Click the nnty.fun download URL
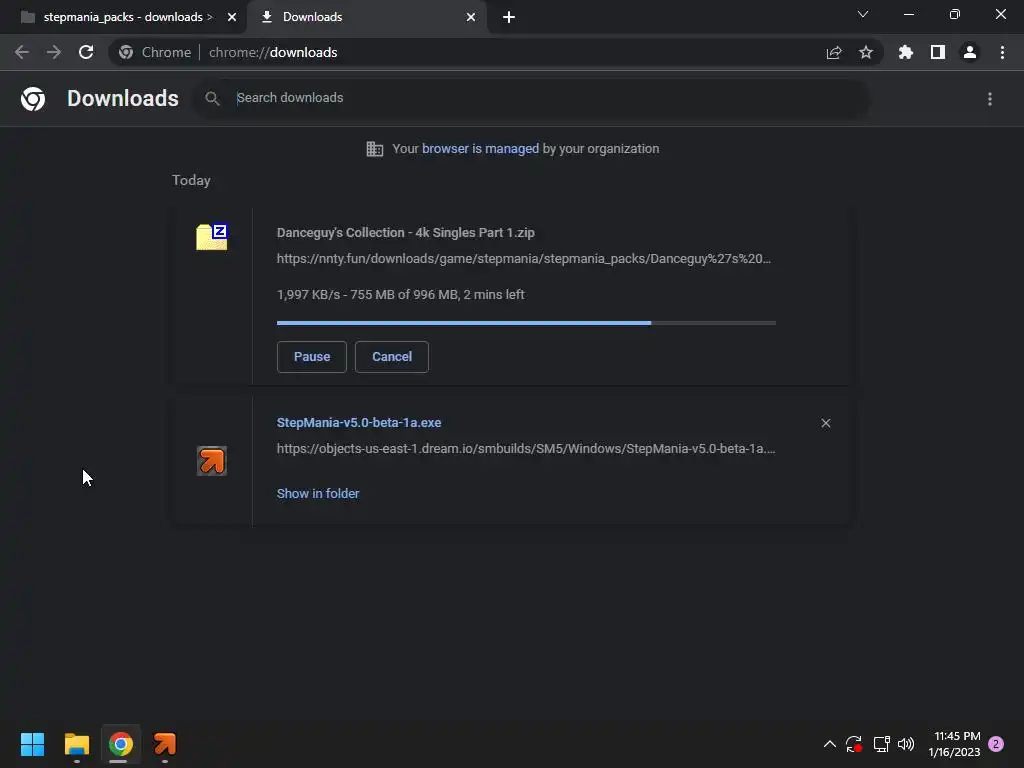 pos(524,259)
